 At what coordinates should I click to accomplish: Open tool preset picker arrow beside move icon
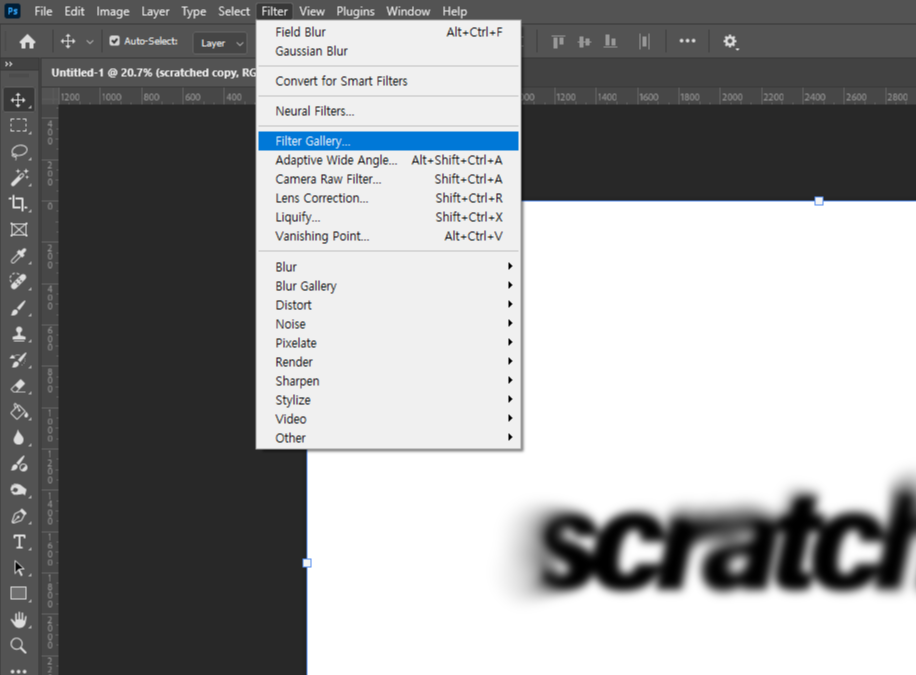click(x=89, y=42)
